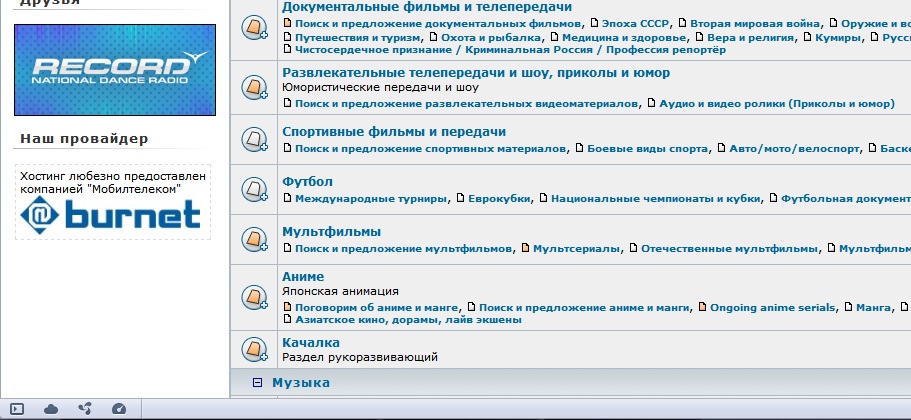Open Поговорим об аниме и манге subforum
The height and width of the screenshot is (420, 911).
[376, 307]
